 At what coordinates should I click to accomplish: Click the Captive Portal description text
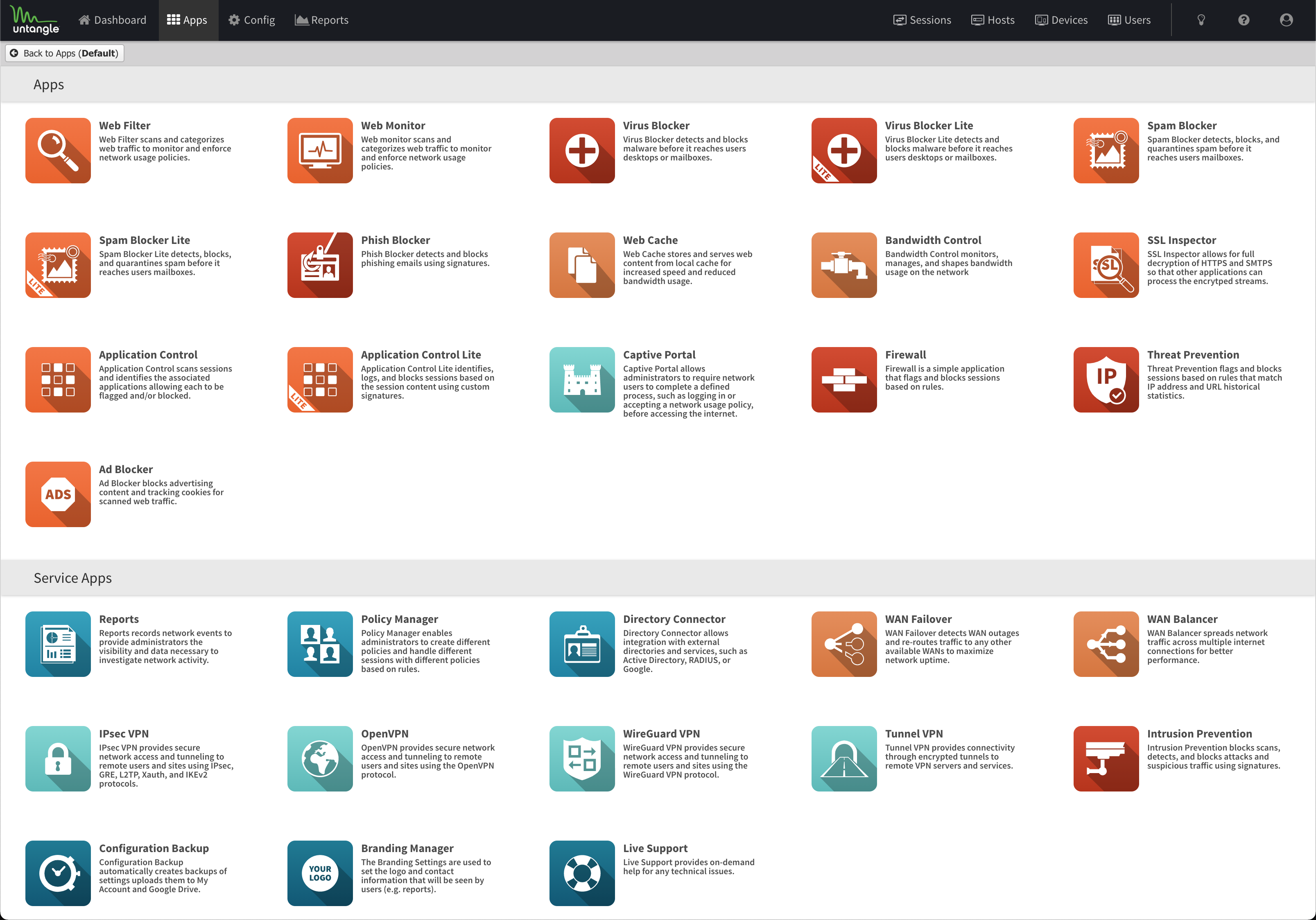[x=688, y=391]
